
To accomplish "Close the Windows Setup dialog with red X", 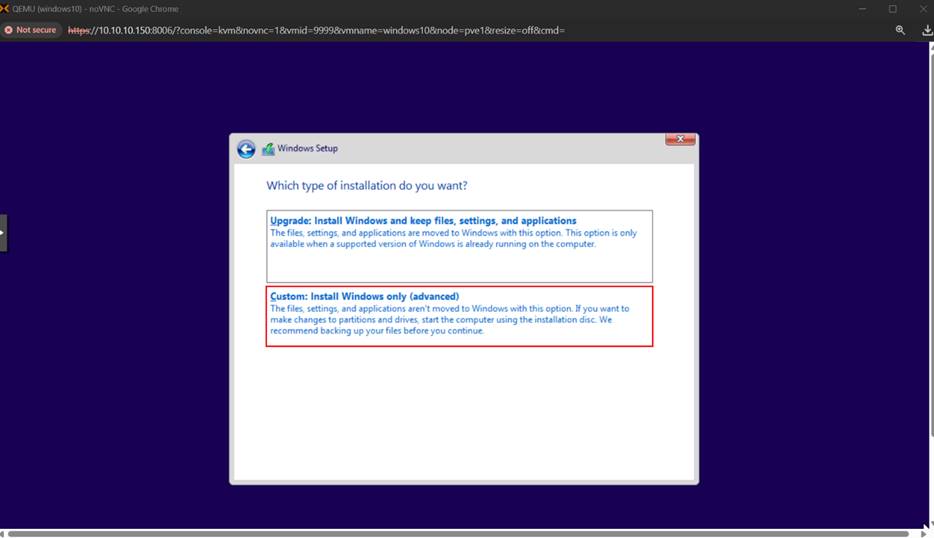I will click(680, 139).
